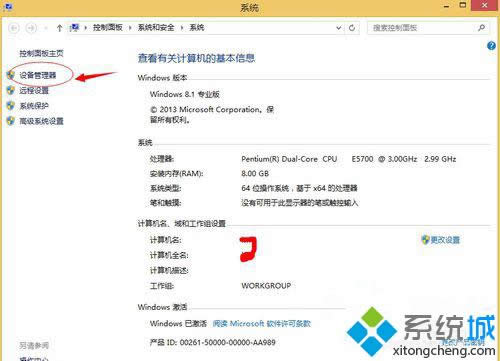The width and height of the screenshot is (500, 361).
Task: Click the search Control Panel field
Action: coord(428,28)
